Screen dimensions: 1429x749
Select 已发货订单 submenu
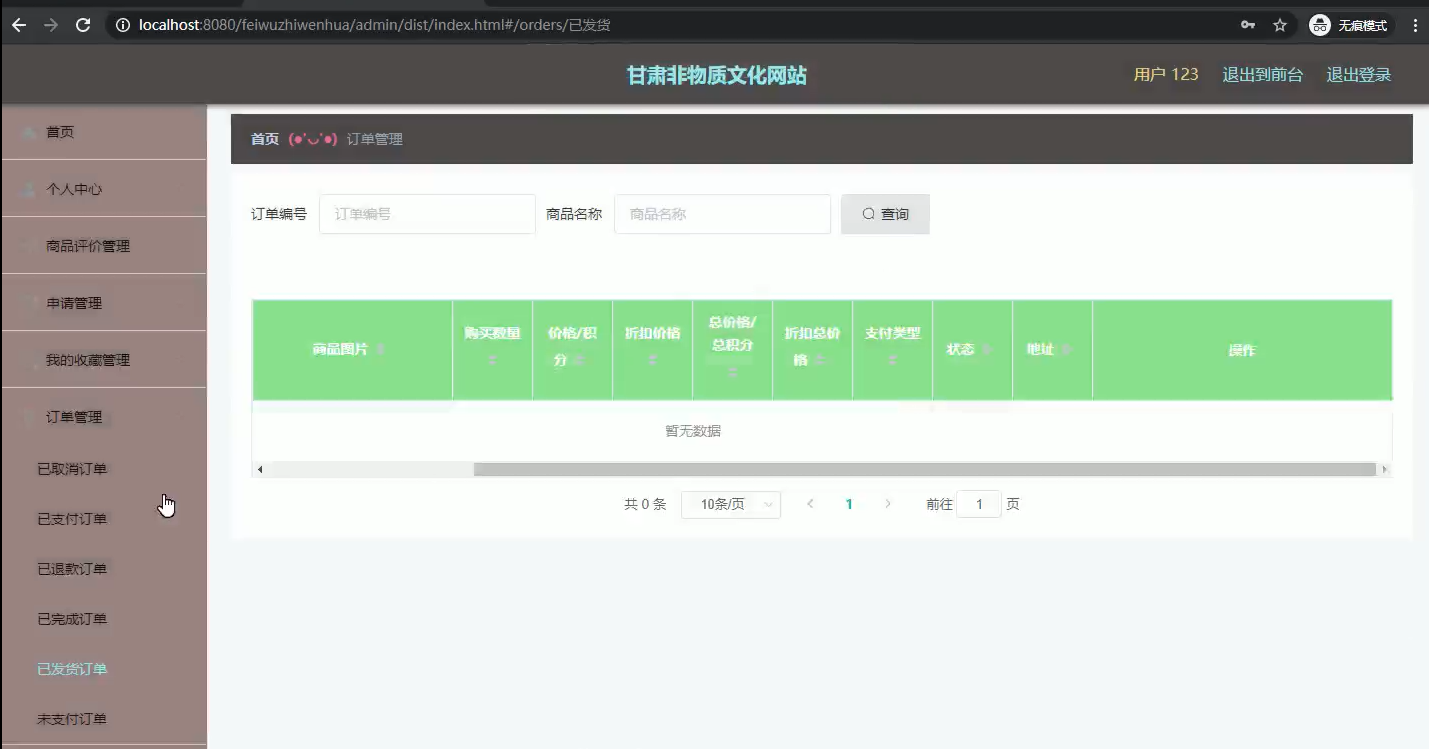[x=104, y=669]
